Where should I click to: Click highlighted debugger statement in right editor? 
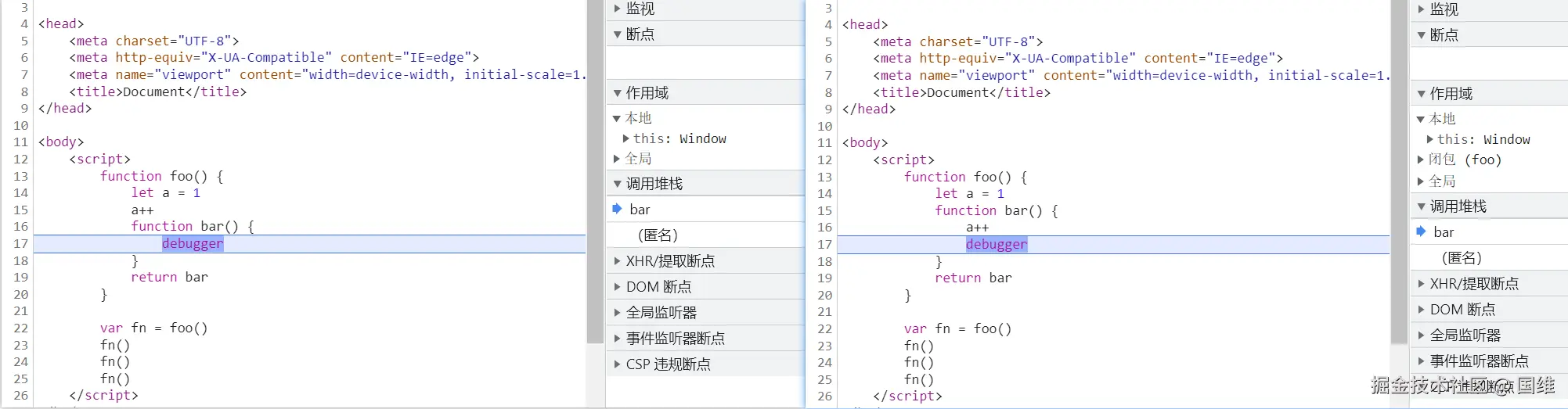pyautogui.click(x=996, y=244)
